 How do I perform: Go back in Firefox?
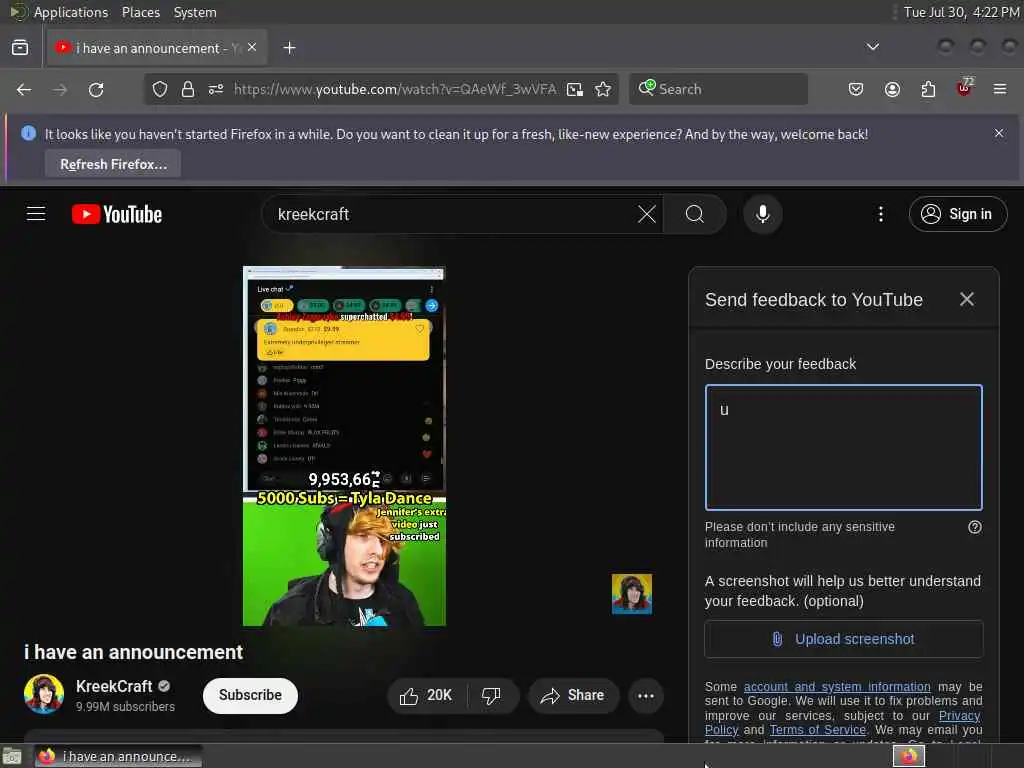click(x=24, y=89)
